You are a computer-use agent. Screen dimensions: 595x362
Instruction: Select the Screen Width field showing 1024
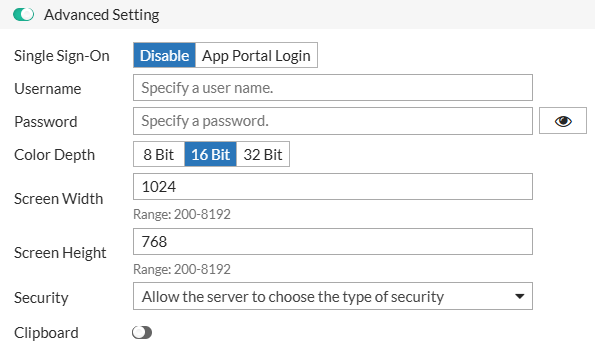(x=333, y=187)
